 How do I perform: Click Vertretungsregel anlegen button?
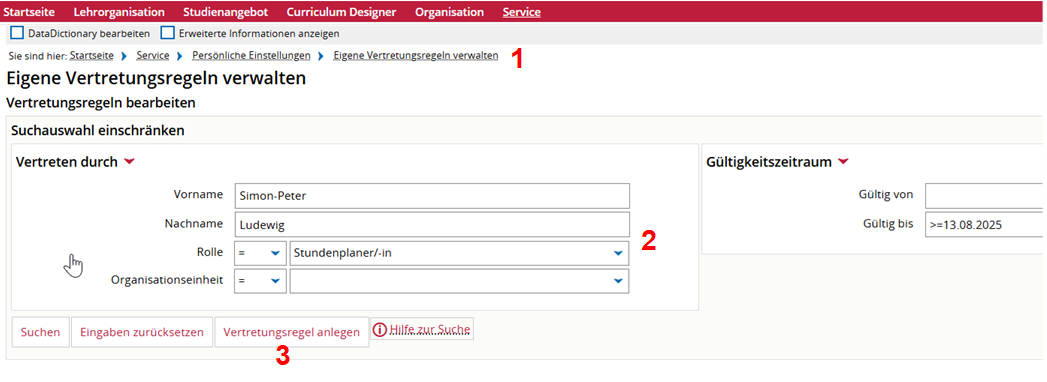(x=292, y=332)
